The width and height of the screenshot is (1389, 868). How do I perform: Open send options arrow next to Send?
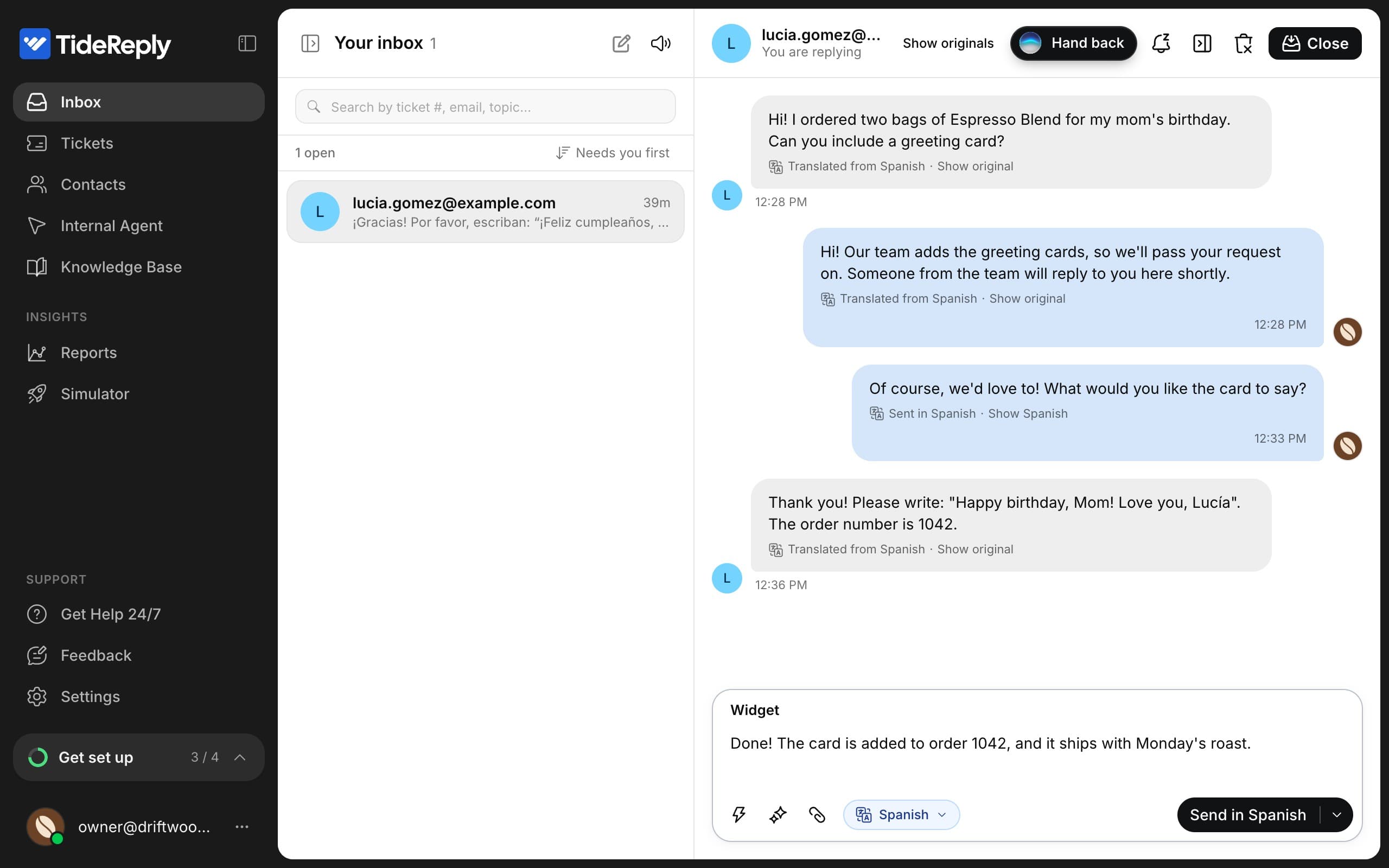[x=1337, y=815]
